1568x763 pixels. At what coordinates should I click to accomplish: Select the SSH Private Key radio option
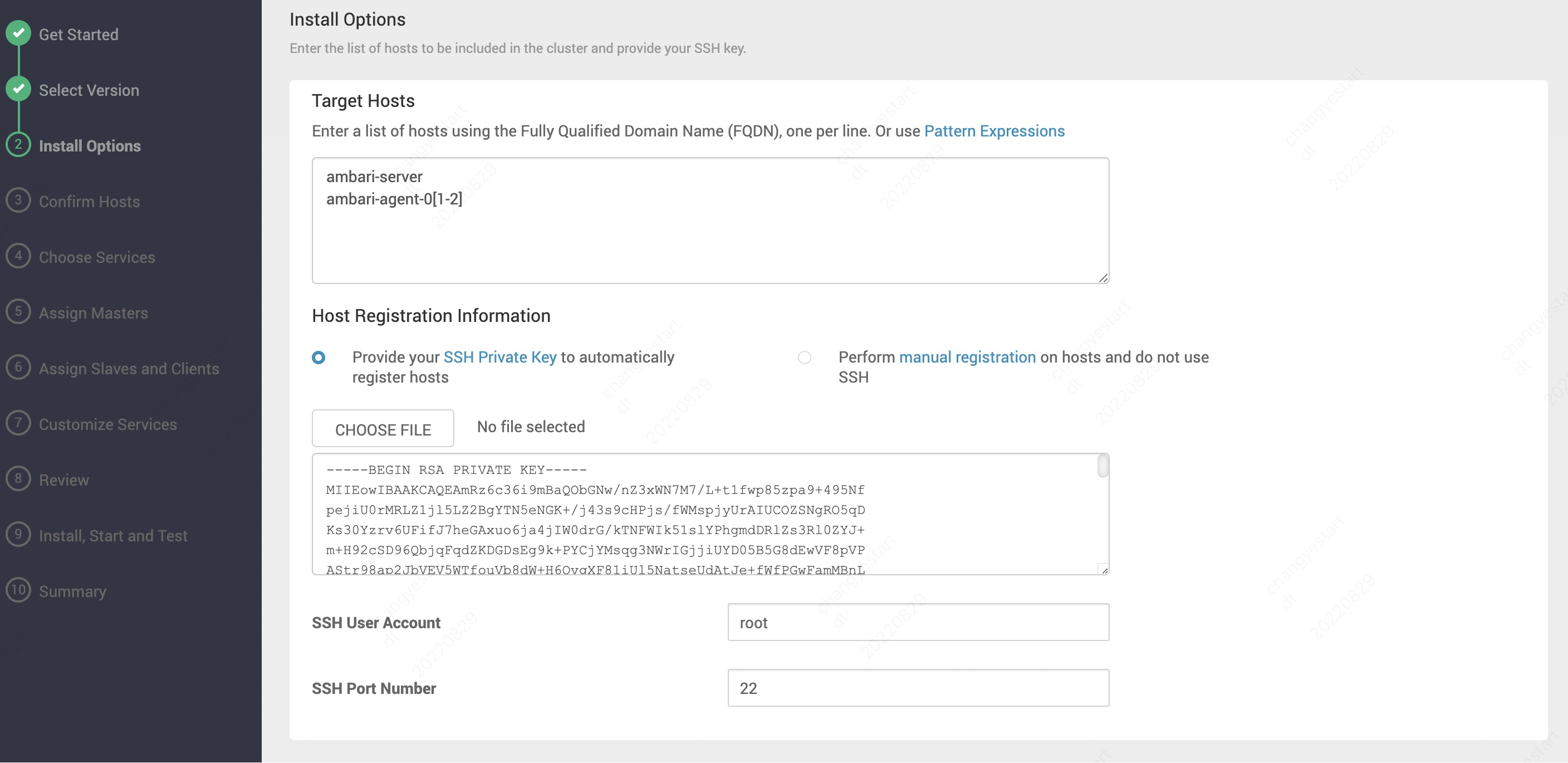click(318, 358)
